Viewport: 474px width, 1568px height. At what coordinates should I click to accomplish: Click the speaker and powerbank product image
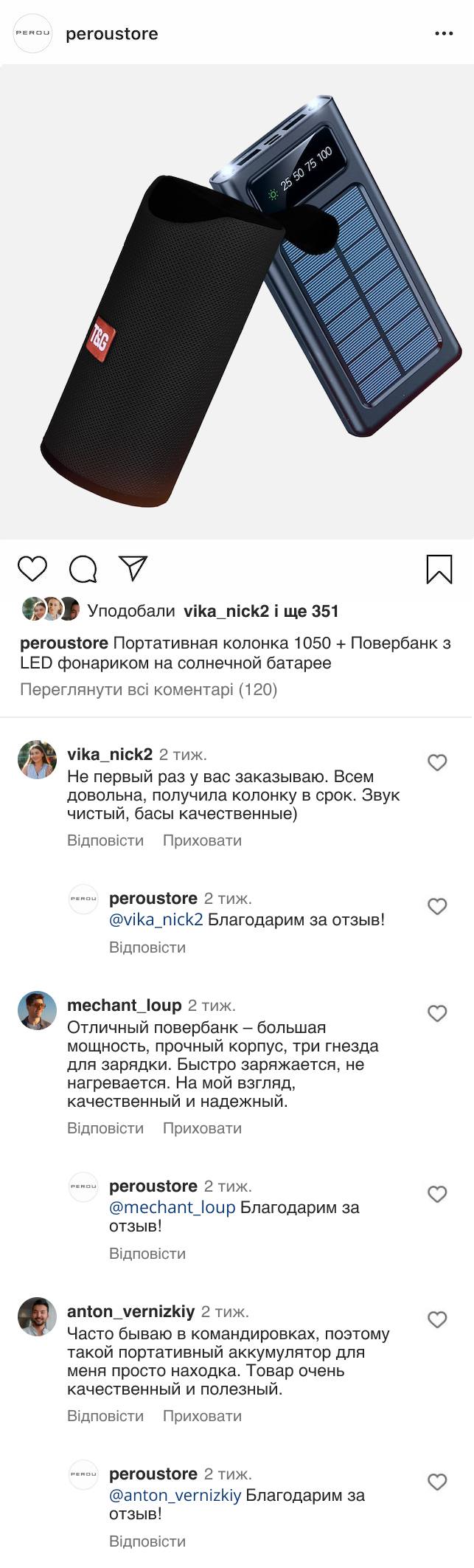tap(237, 303)
